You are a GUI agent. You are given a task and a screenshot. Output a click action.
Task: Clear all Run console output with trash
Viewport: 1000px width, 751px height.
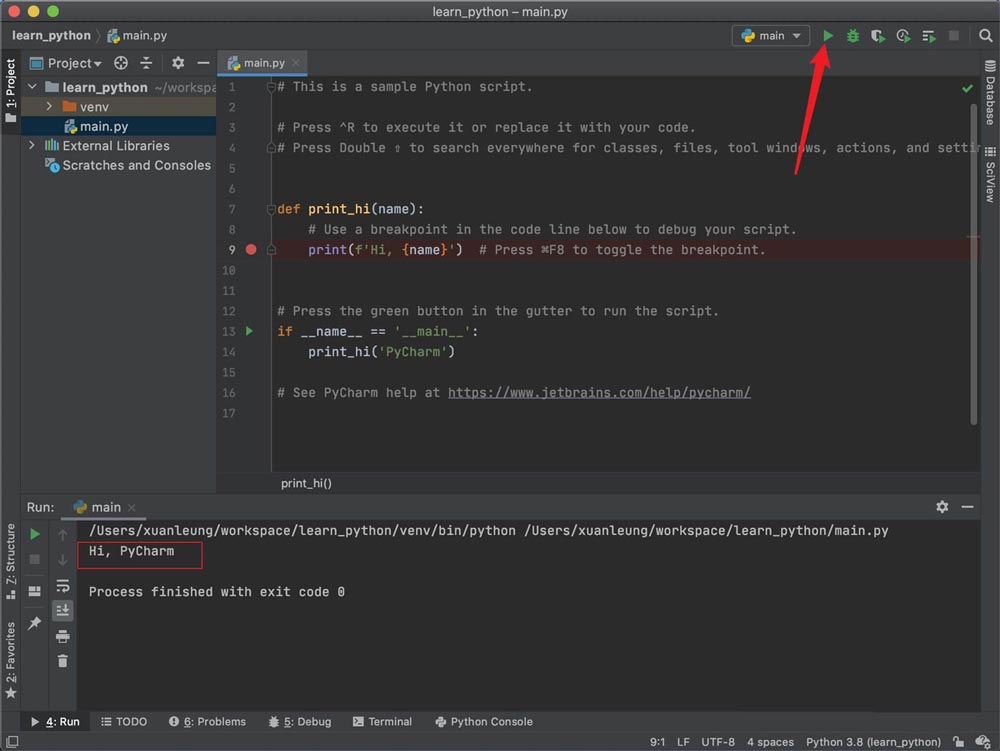[x=62, y=661]
